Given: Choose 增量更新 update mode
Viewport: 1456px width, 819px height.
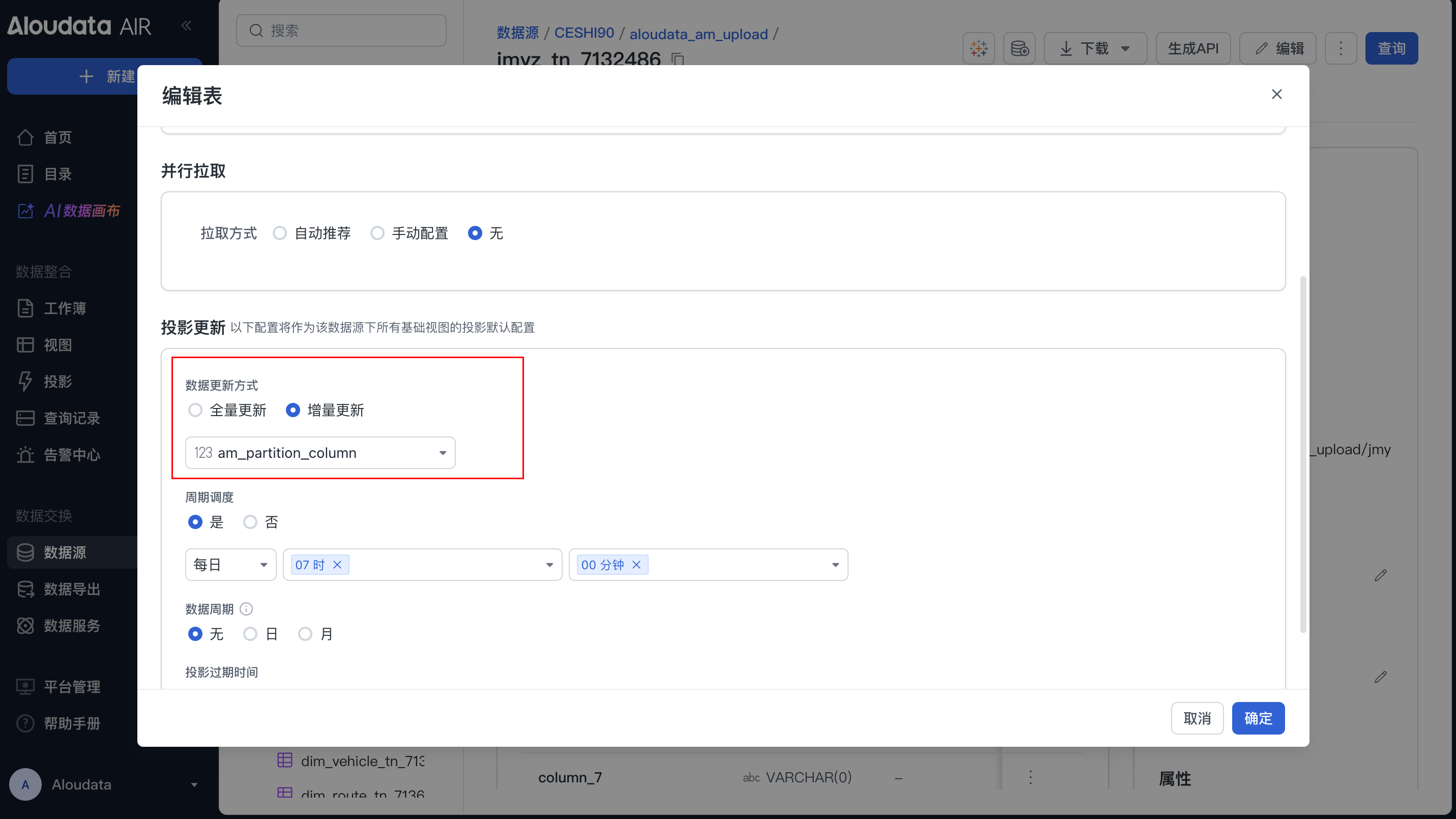Looking at the screenshot, I should tap(293, 410).
